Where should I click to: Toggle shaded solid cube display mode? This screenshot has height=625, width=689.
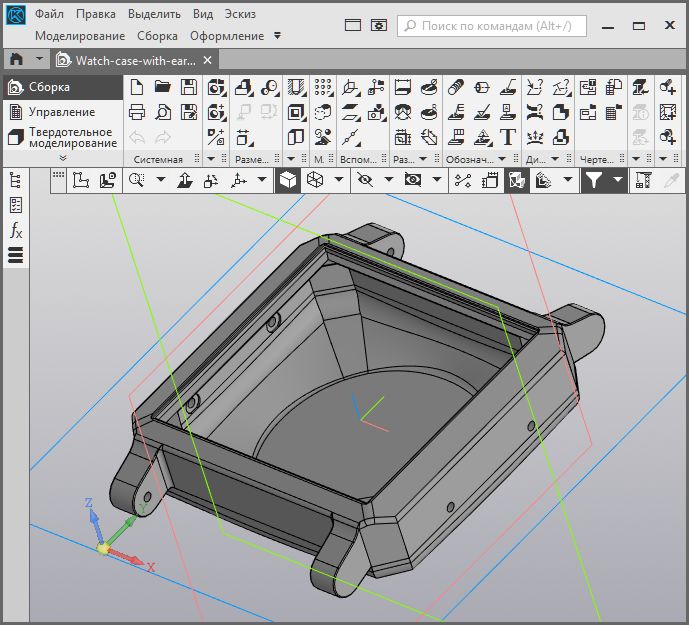tap(288, 180)
